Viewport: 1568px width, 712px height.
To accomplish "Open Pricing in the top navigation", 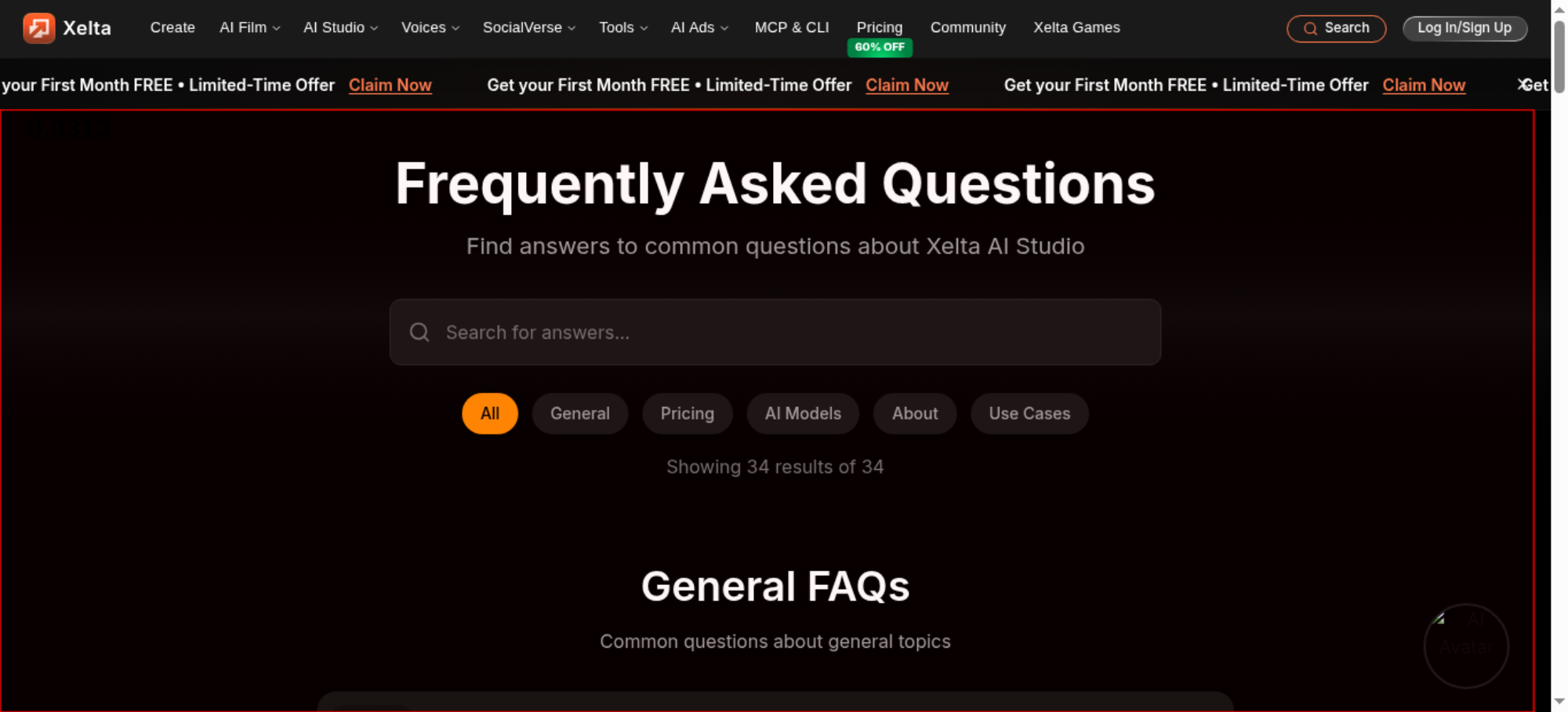I will click(x=880, y=27).
